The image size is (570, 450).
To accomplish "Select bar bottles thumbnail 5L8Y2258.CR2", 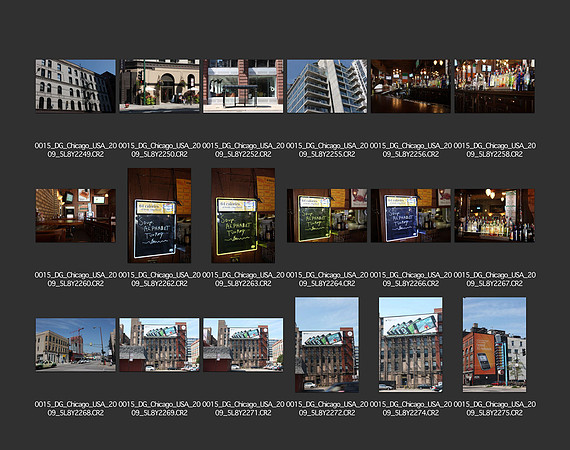I will pos(495,86).
